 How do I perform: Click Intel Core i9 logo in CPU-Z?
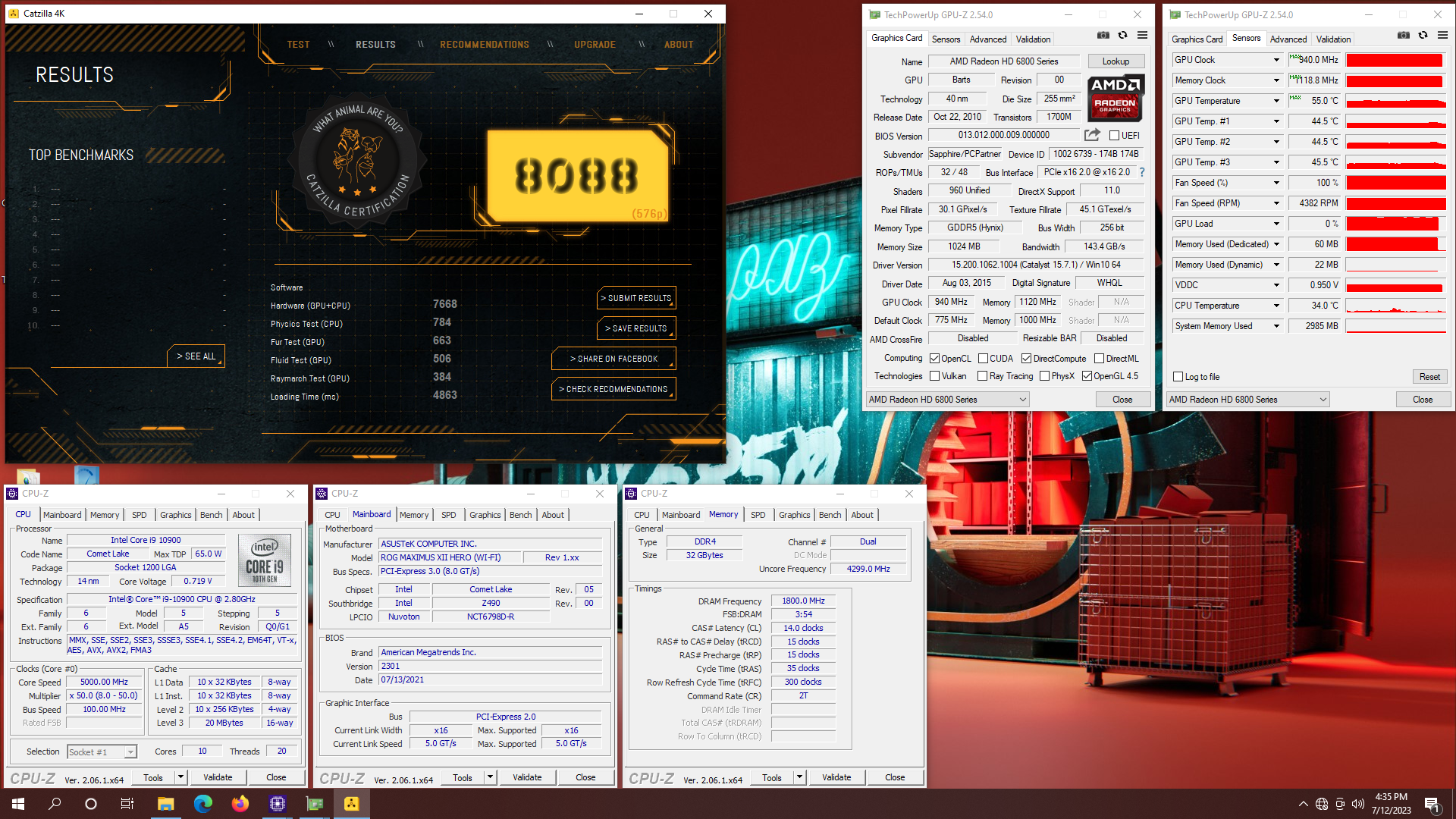265,560
